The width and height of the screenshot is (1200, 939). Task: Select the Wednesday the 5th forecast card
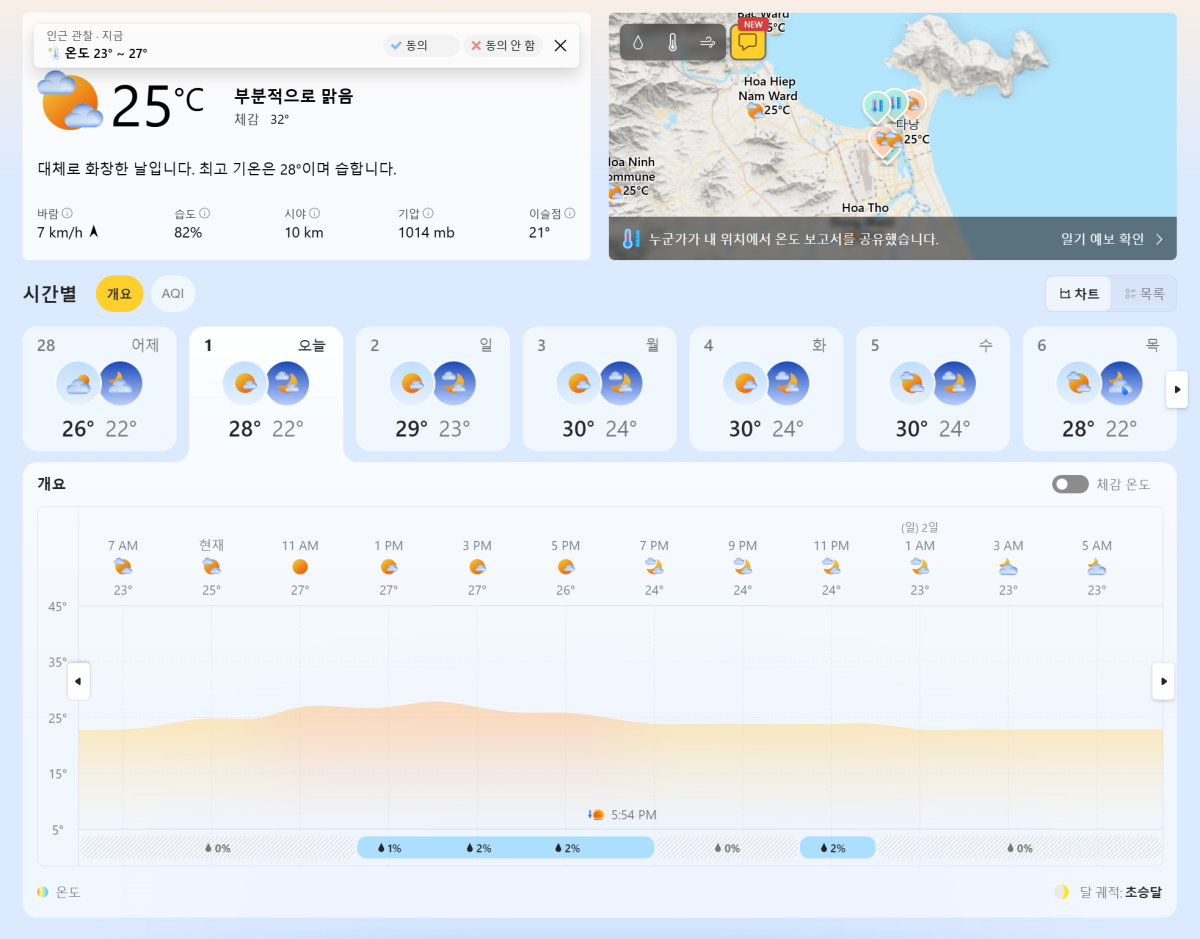coord(932,388)
